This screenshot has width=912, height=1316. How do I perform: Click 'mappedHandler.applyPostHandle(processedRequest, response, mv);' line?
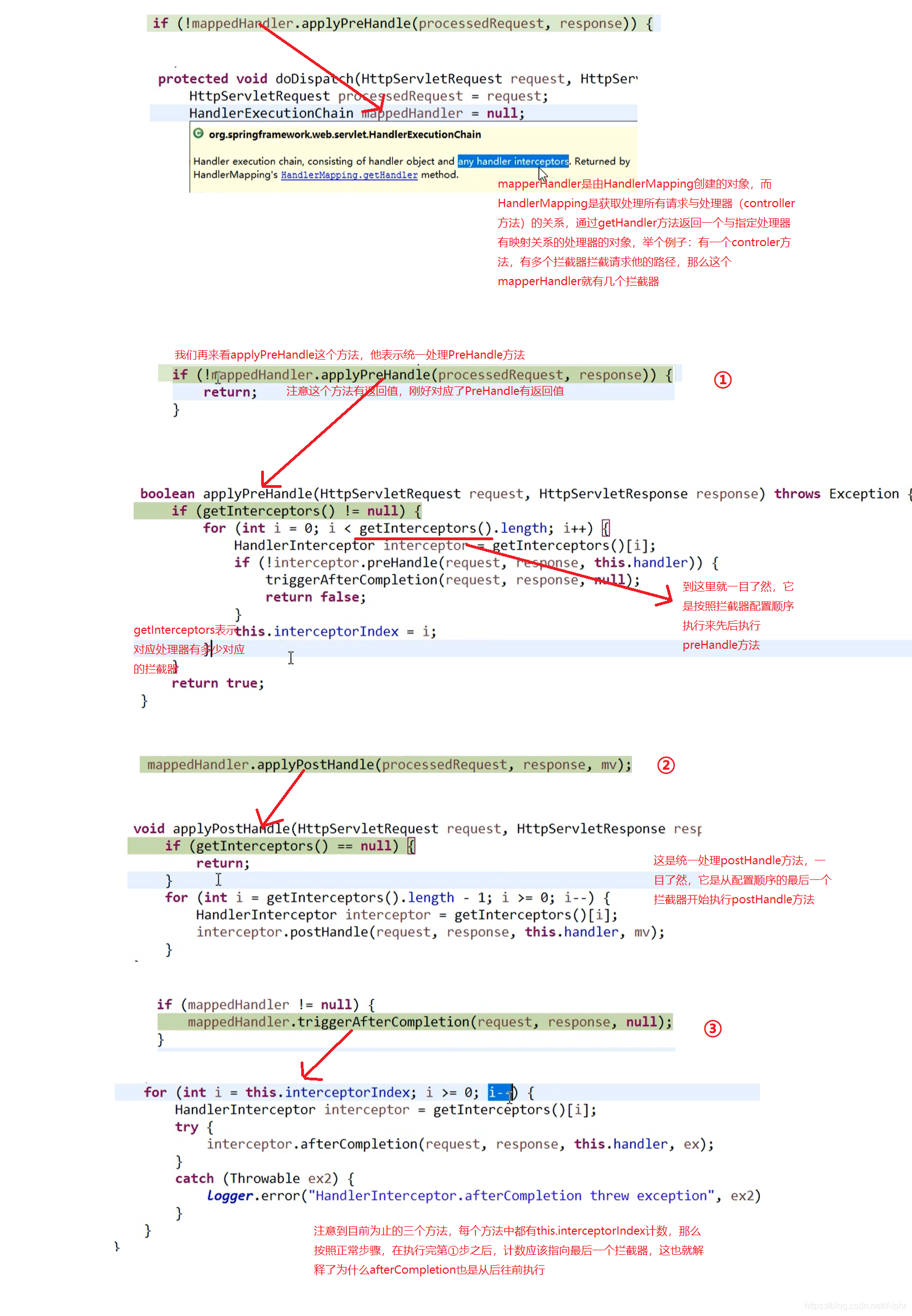(389, 765)
